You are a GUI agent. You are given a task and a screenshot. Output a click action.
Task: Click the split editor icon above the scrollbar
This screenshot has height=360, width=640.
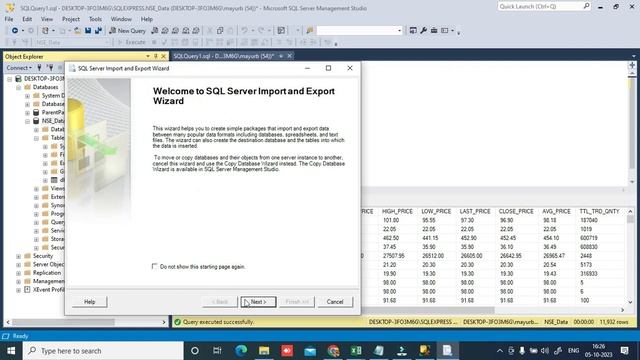(632, 65)
